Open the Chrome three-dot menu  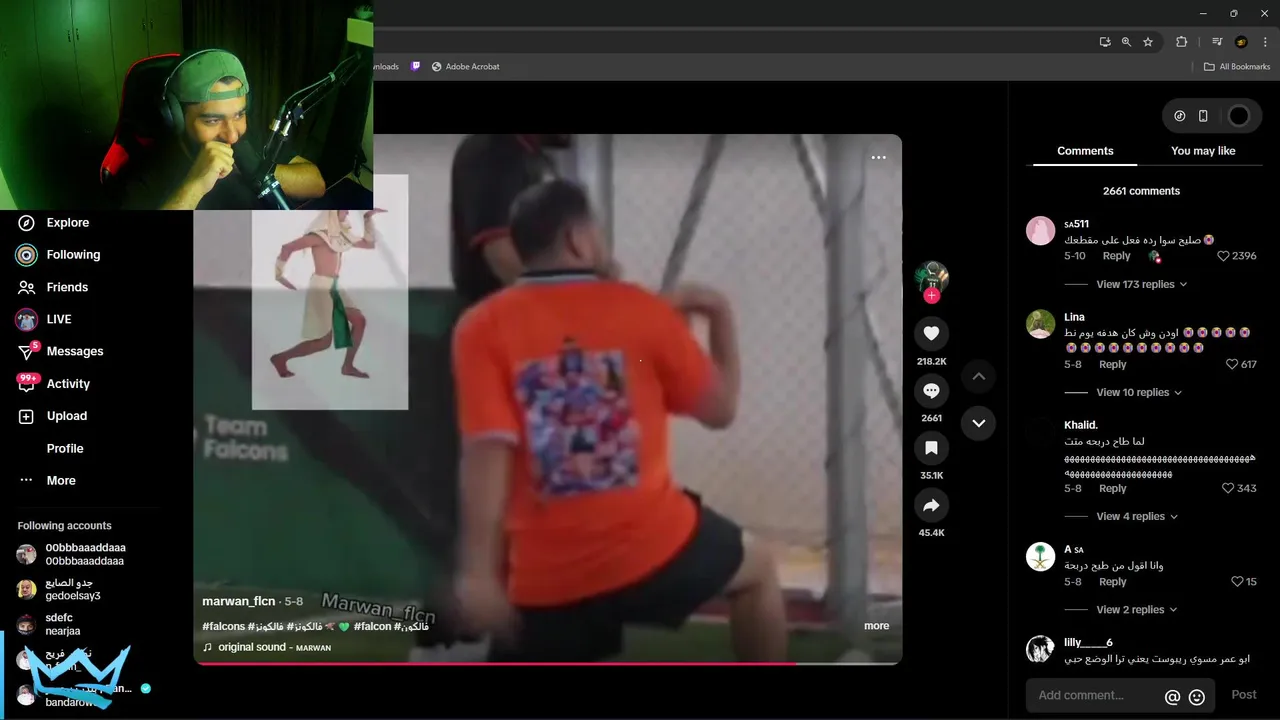(1265, 42)
